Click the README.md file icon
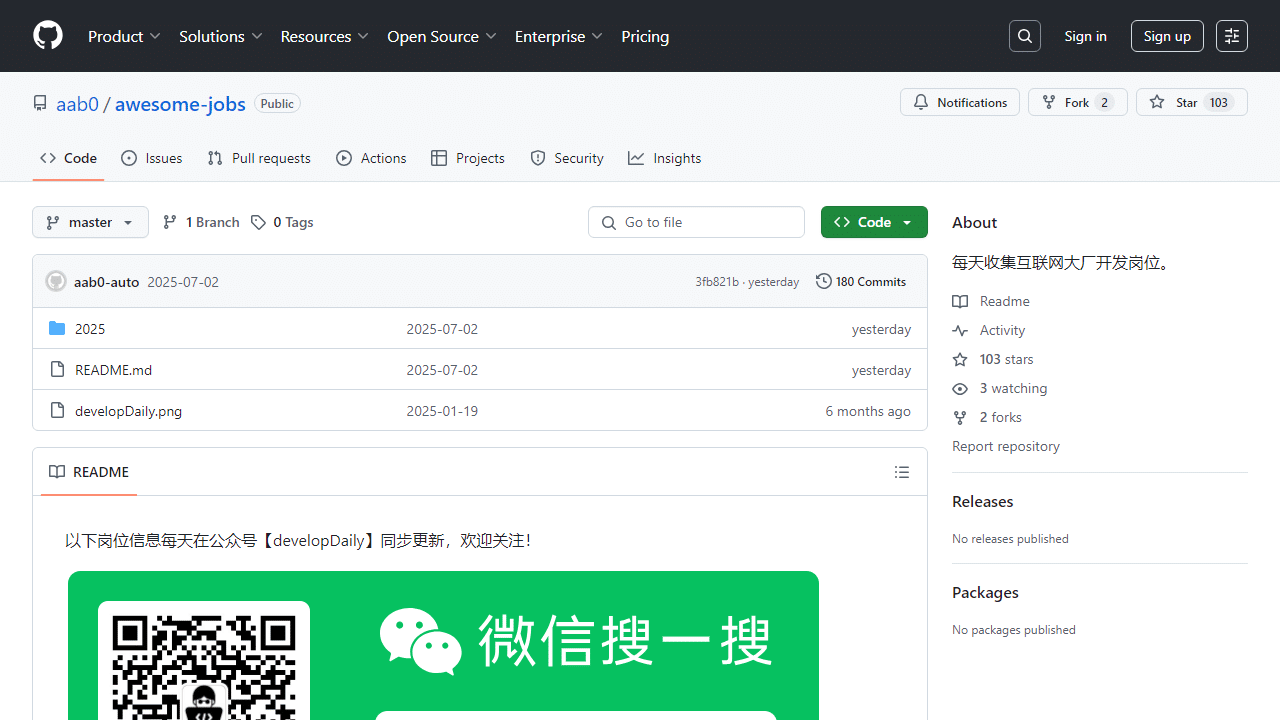The image size is (1280, 720). point(57,370)
